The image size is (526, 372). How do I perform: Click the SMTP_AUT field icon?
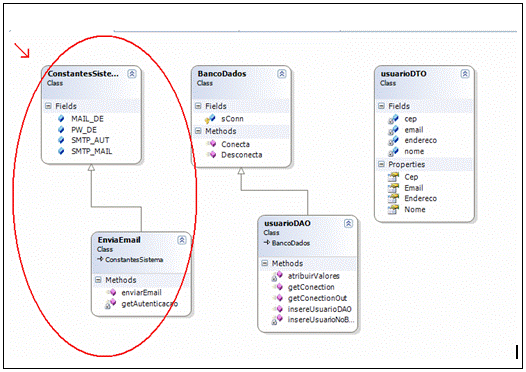[x=61, y=140]
